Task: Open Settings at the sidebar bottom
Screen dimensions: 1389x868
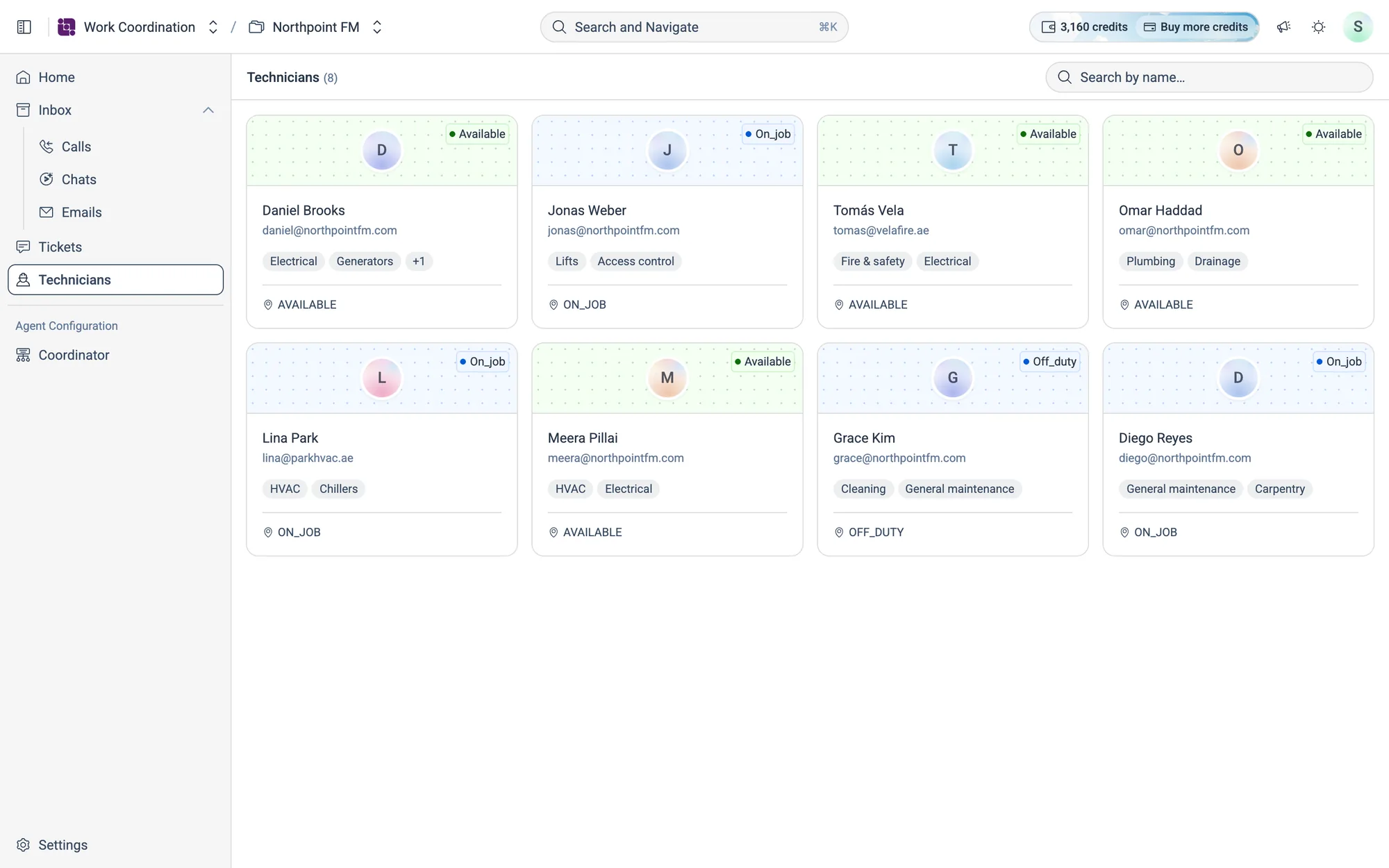Action: [x=115, y=845]
